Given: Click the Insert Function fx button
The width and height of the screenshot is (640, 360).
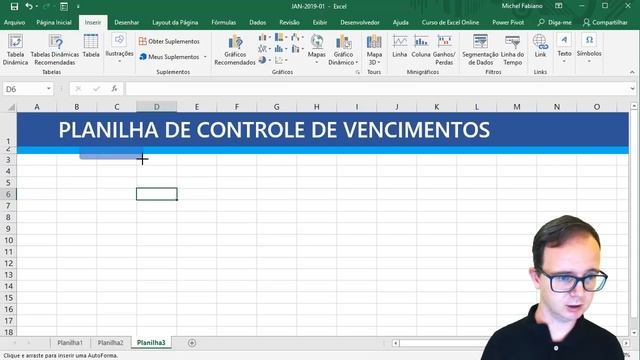Looking at the screenshot, I should 114,89.
